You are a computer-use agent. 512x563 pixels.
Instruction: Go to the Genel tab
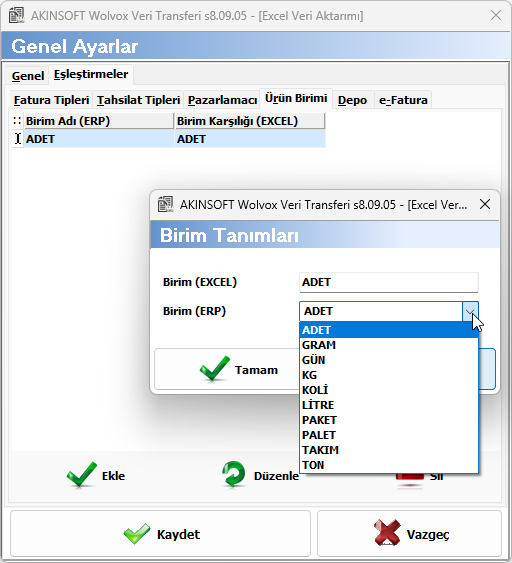(x=28, y=76)
